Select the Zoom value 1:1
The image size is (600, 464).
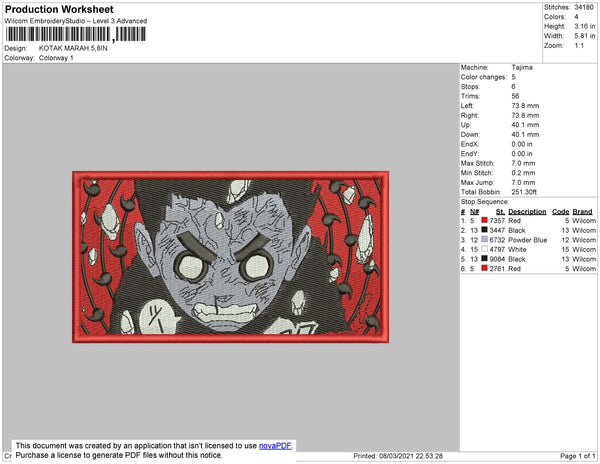pyautogui.click(x=579, y=46)
